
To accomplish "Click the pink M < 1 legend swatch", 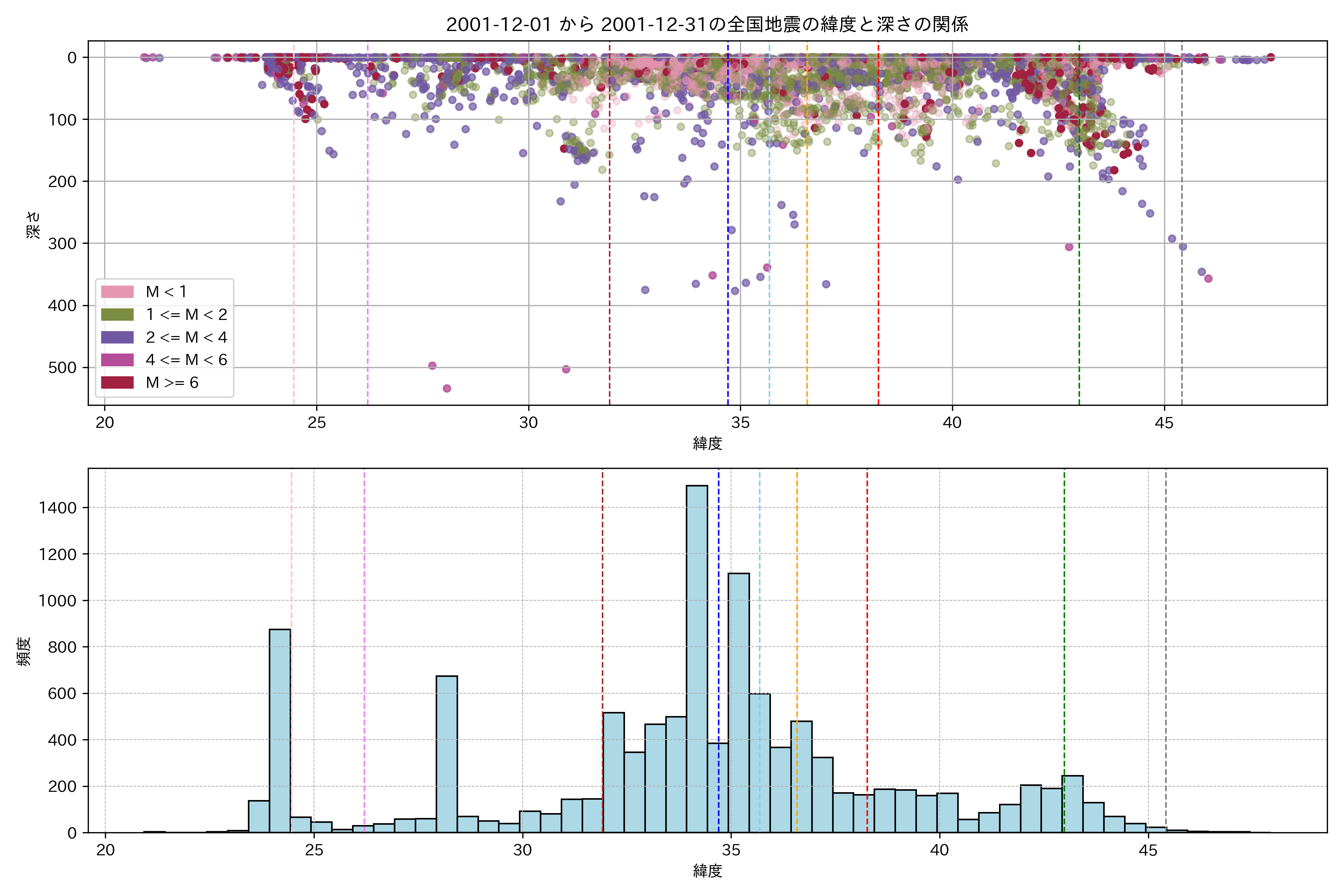I will pyautogui.click(x=117, y=292).
